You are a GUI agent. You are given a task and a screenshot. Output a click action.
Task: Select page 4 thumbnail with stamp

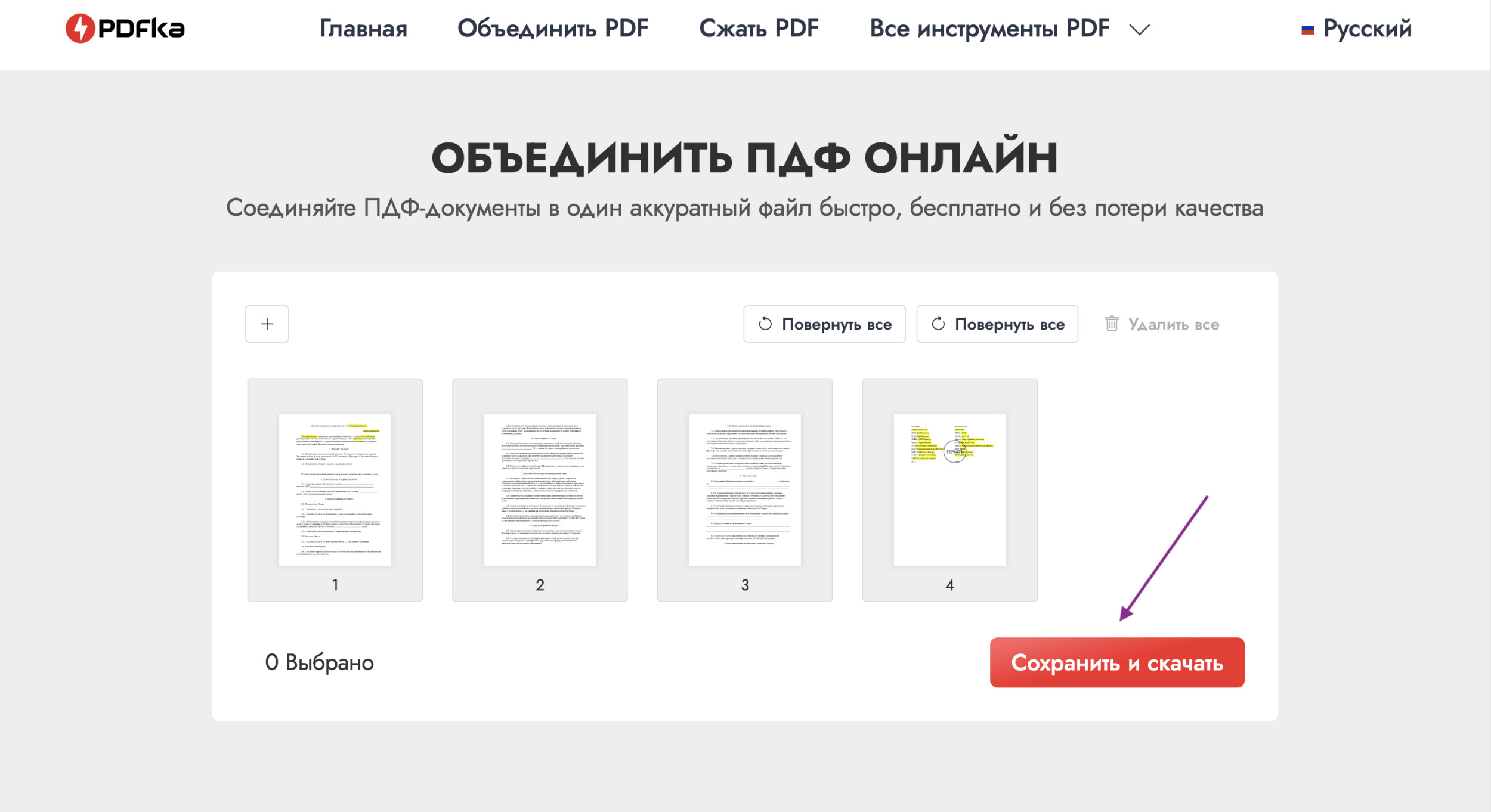point(949,489)
